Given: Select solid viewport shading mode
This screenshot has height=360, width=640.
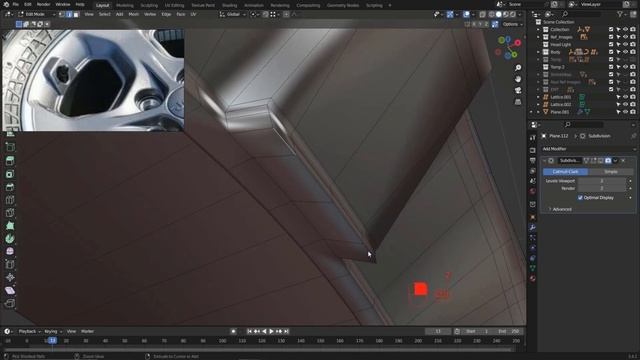Looking at the screenshot, I should [x=498, y=14].
